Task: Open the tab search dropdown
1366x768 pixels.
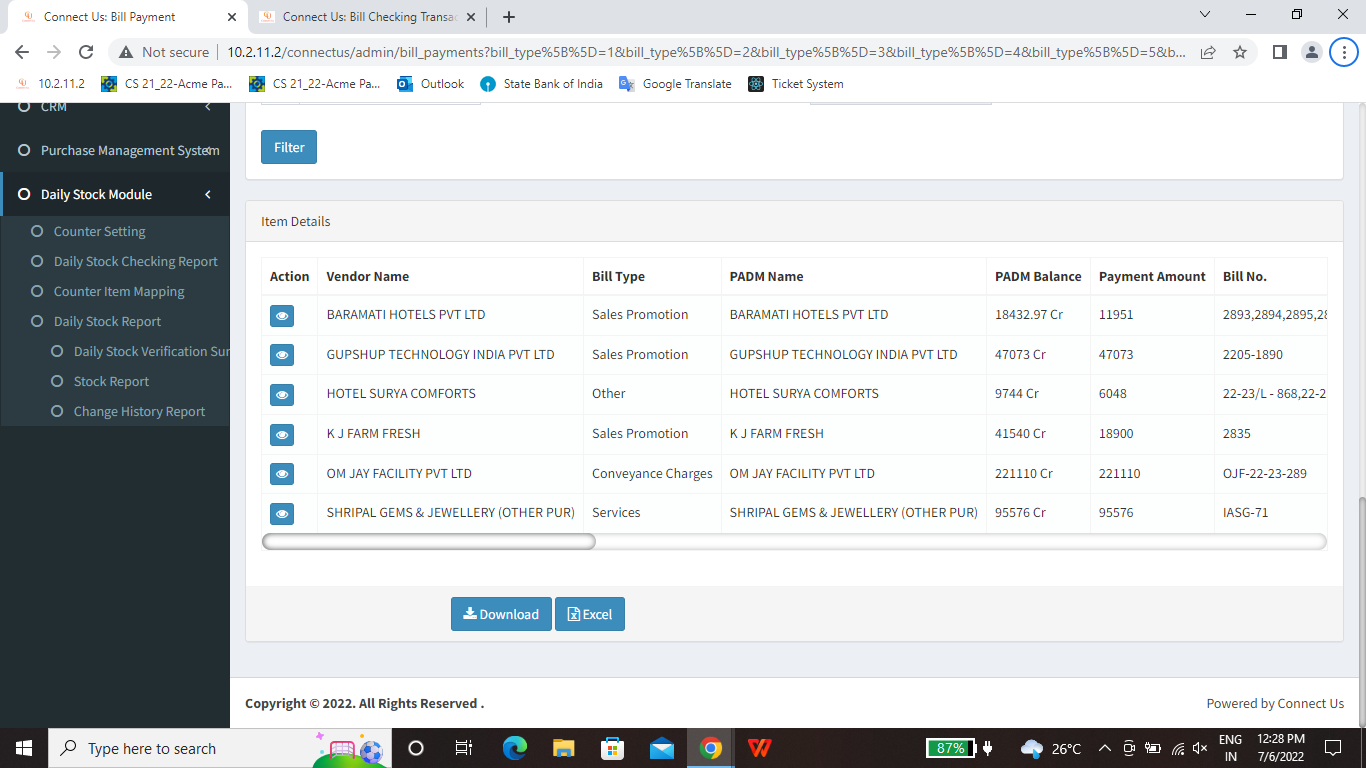Action: click(x=1204, y=15)
